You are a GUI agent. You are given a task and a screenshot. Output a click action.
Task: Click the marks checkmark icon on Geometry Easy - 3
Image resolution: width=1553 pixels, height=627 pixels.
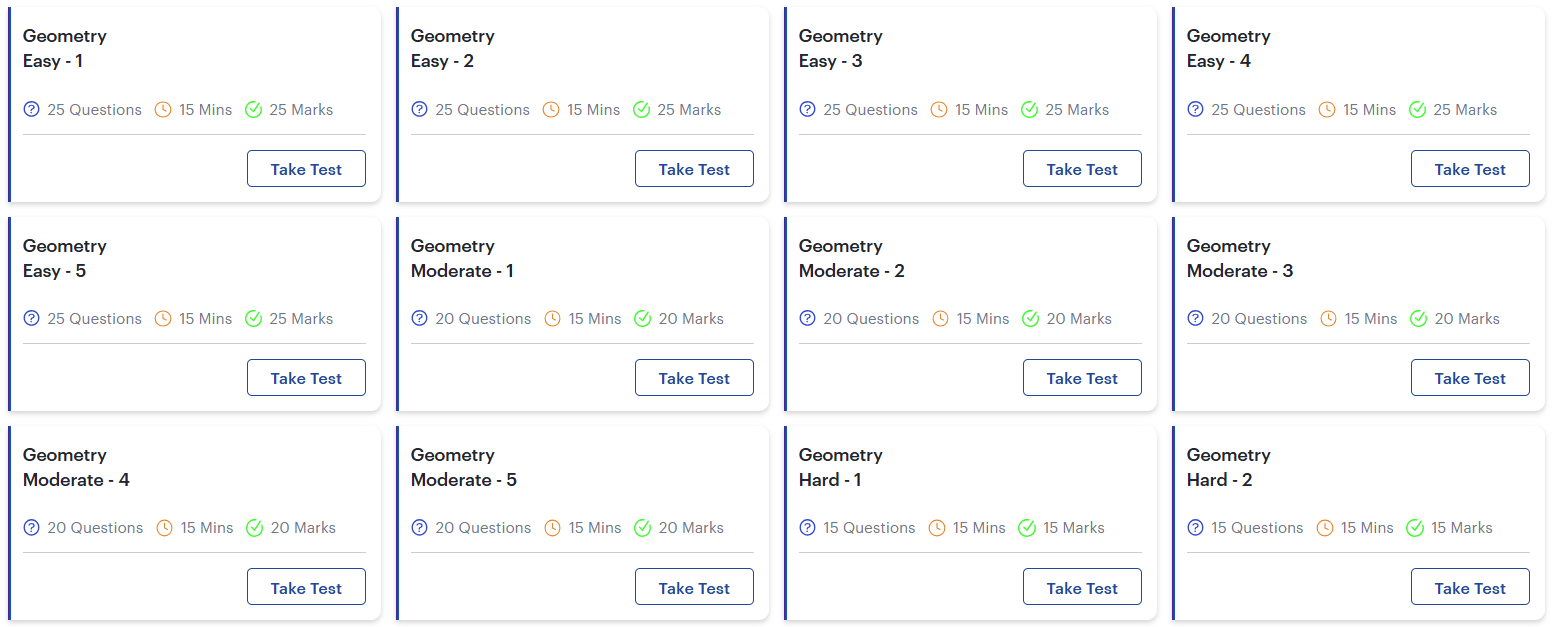pos(1029,109)
